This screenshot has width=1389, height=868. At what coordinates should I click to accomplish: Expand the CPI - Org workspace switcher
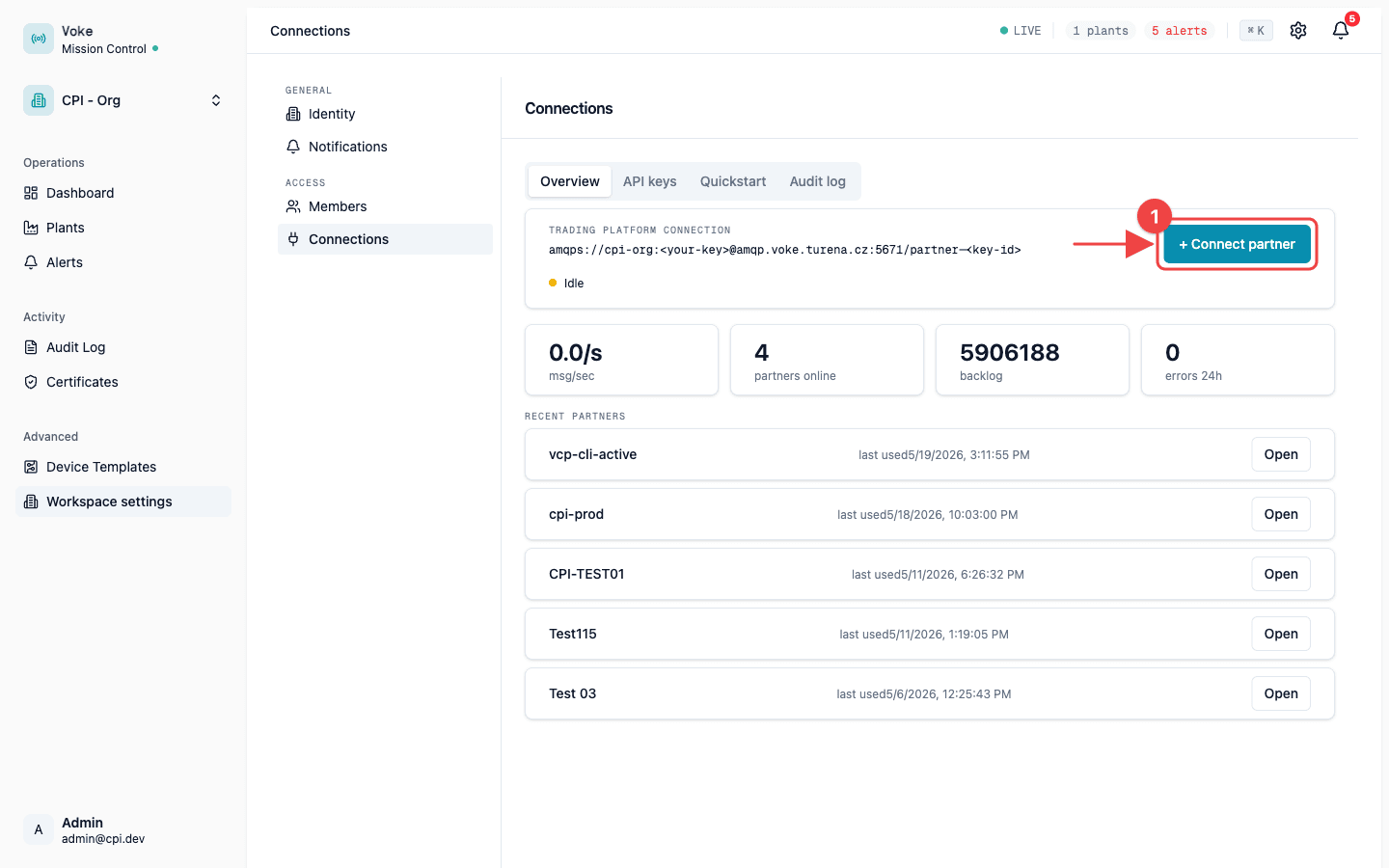coord(216,100)
